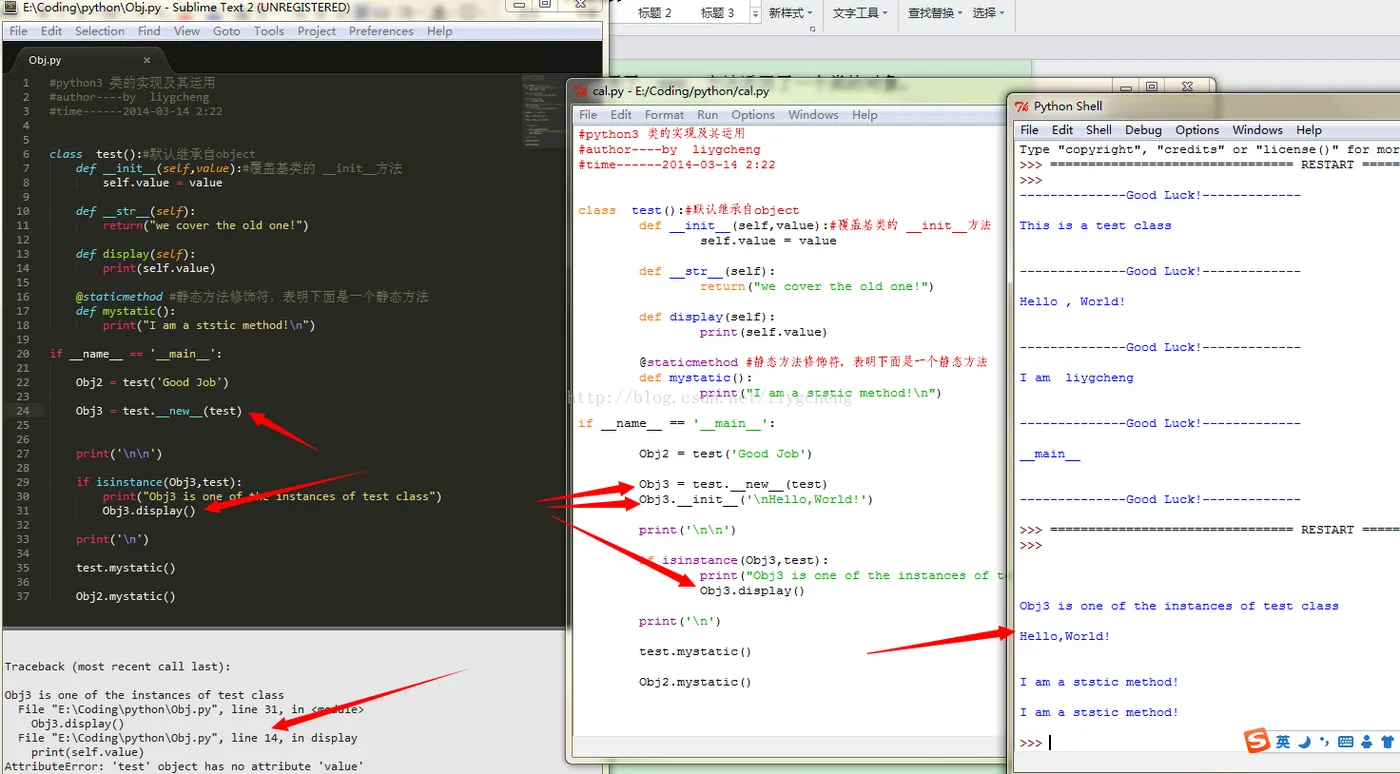Image resolution: width=1400 pixels, height=774 pixels.
Task: Open the Selection menu in Sublime Text
Action: tap(100, 31)
